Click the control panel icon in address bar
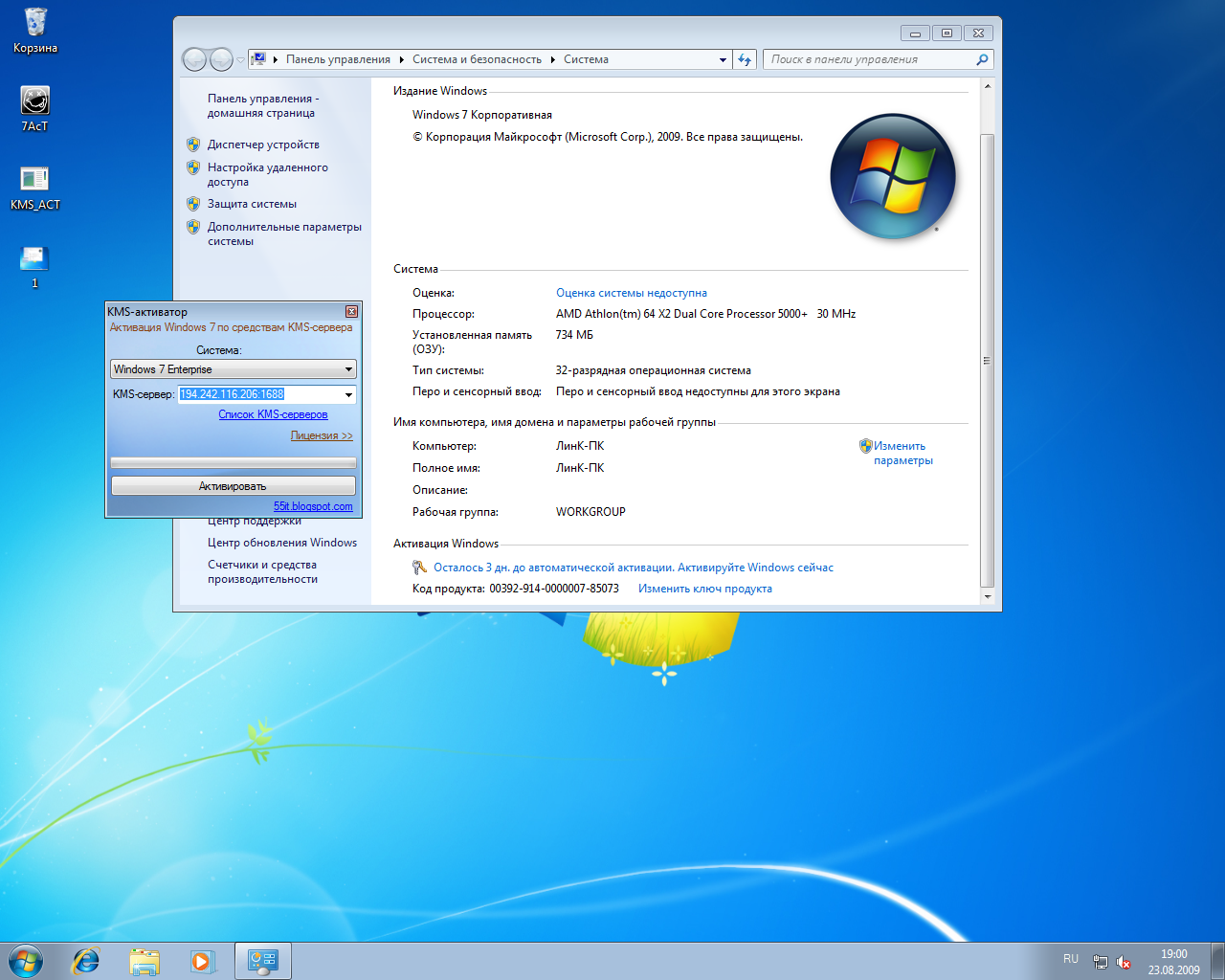 [x=258, y=59]
